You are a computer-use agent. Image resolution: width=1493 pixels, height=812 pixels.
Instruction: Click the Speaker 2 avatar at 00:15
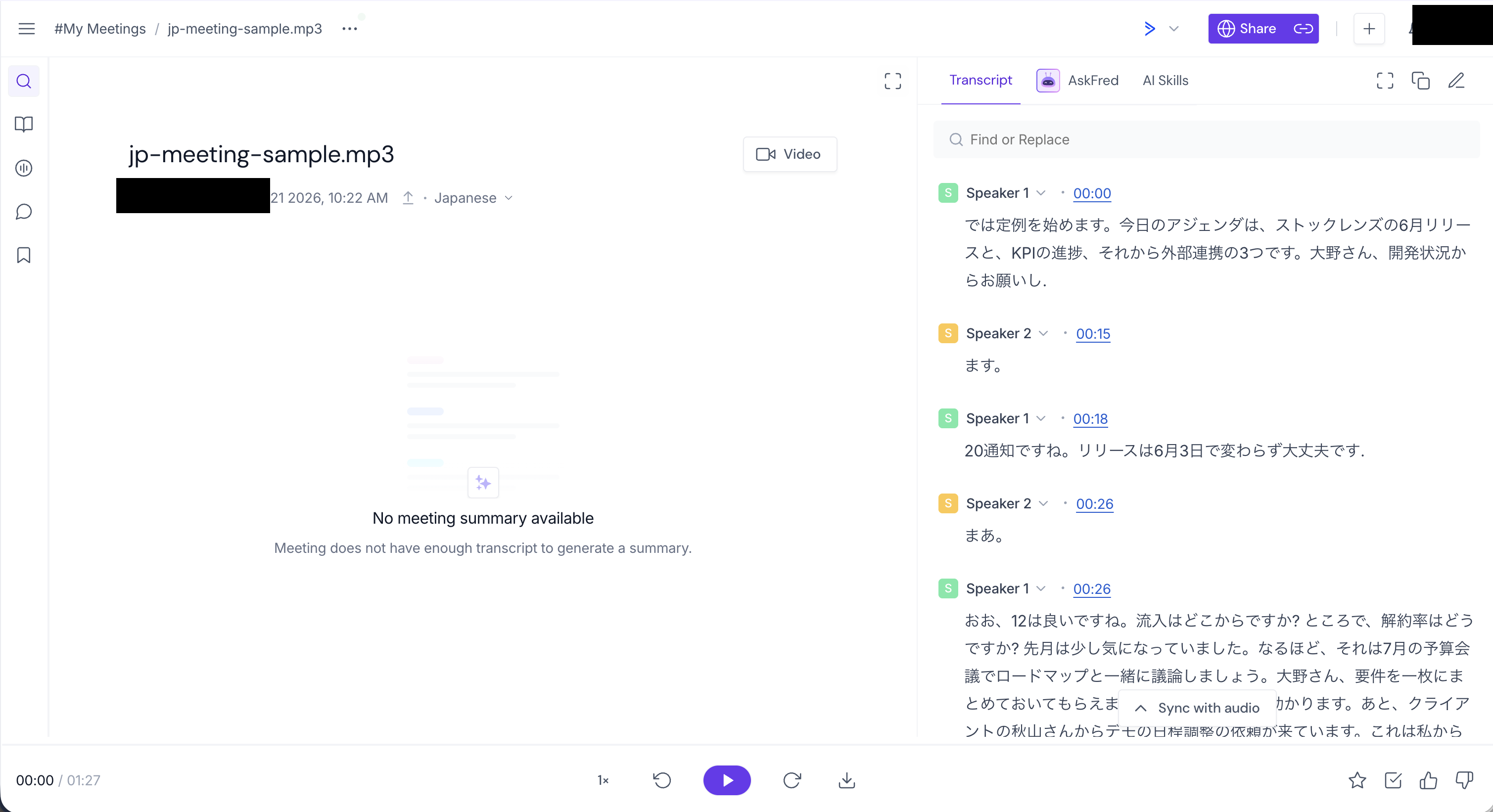(948, 333)
